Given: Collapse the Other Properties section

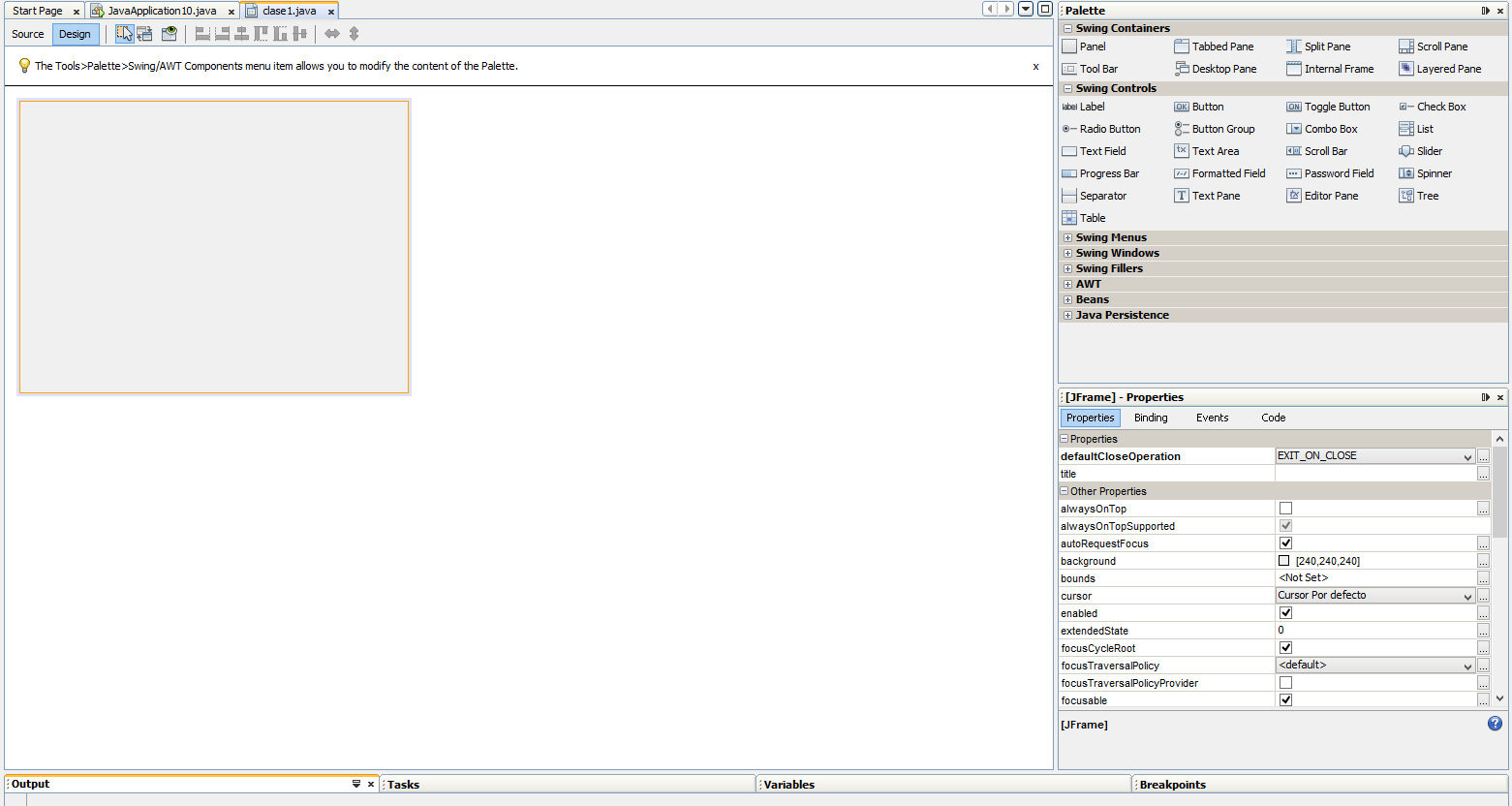Looking at the screenshot, I should (x=1065, y=491).
